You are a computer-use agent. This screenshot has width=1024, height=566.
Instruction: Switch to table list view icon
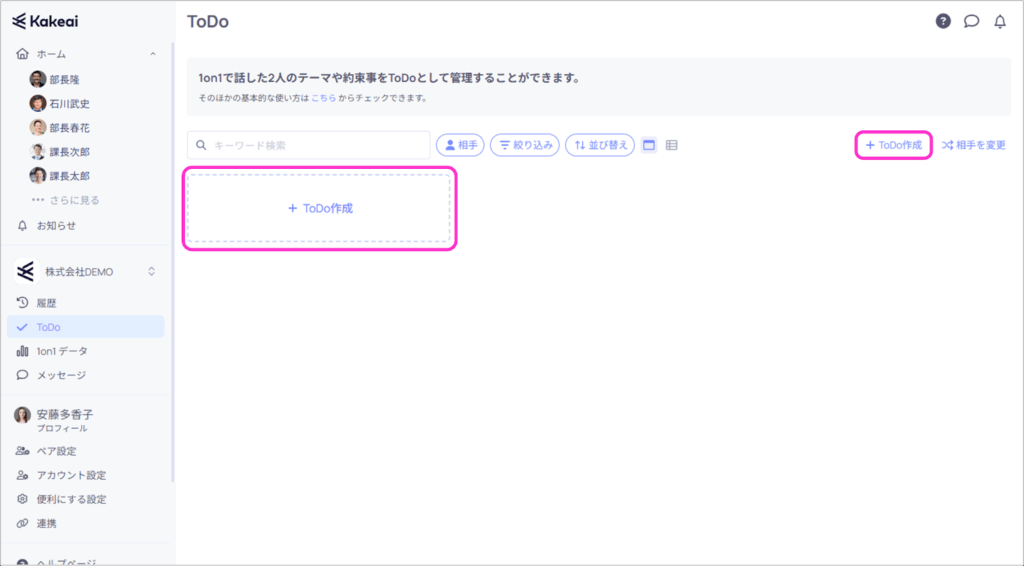point(672,145)
